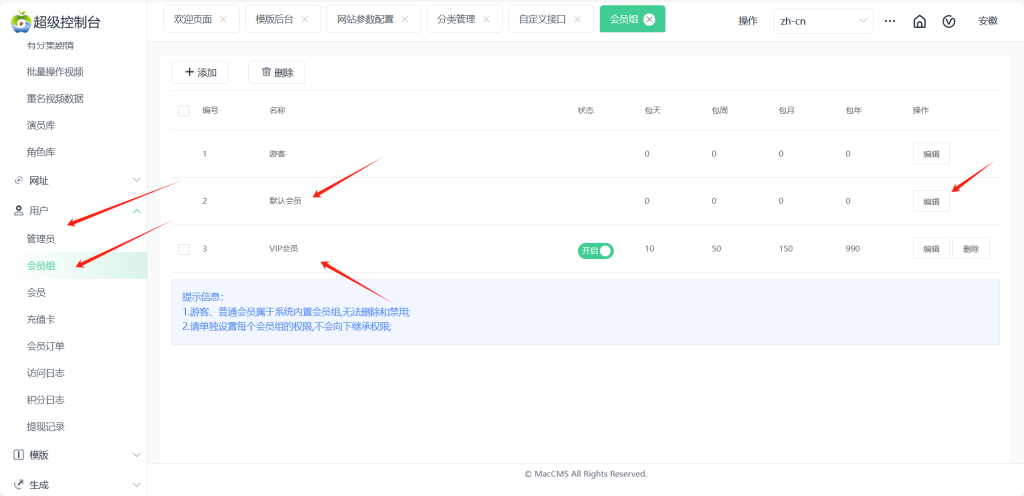Open 访问日志 in sidebar
1024x496 pixels.
(45, 373)
